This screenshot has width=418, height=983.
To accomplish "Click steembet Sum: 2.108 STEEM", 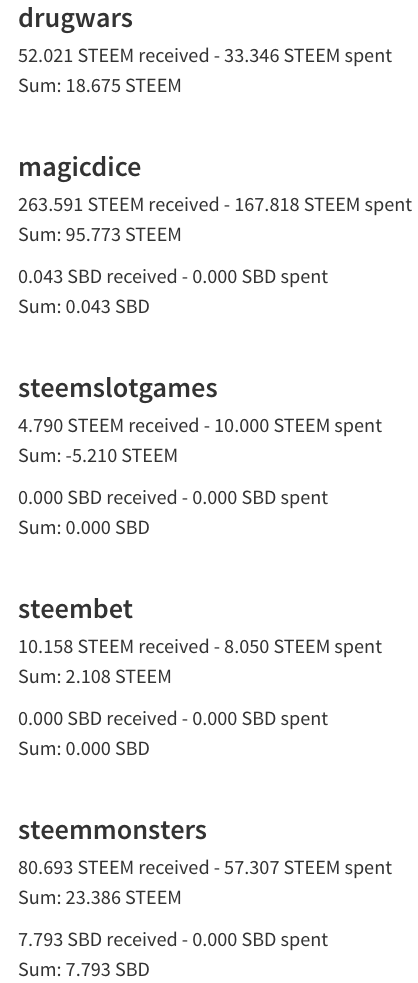I will tap(95, 677).
